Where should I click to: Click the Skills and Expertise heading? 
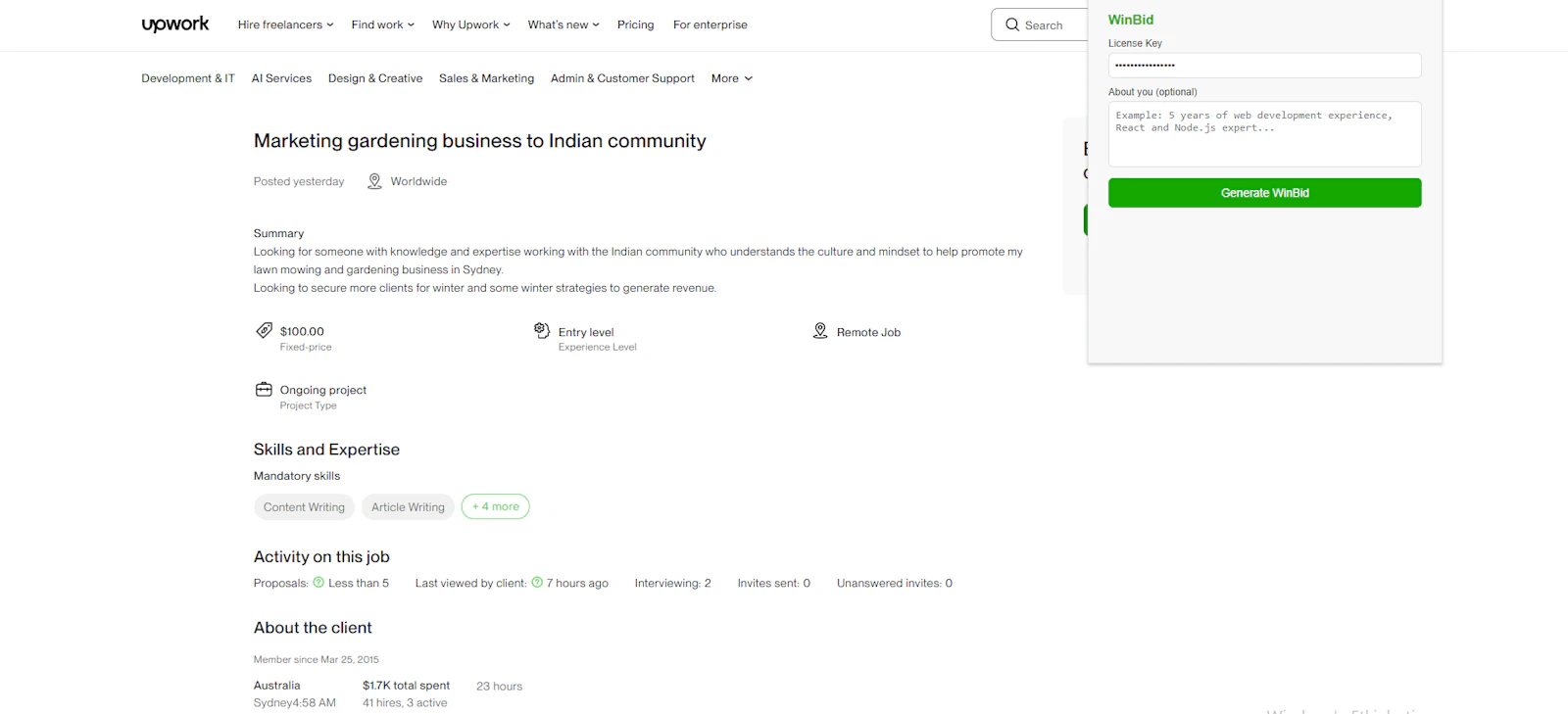327,450
